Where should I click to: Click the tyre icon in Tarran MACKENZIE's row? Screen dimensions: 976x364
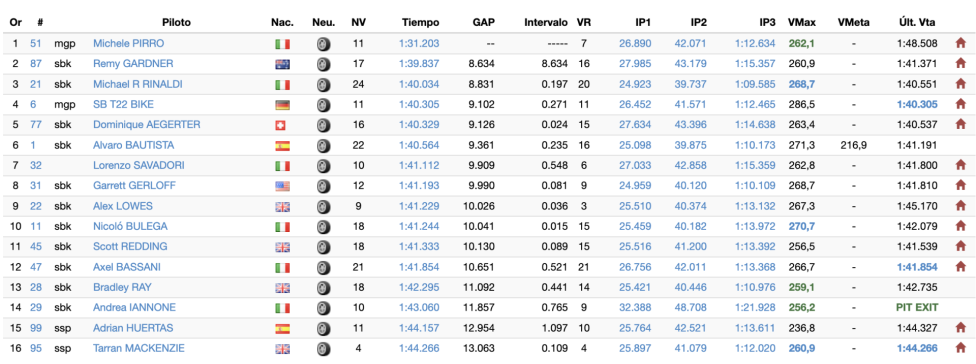coord(324,348)
